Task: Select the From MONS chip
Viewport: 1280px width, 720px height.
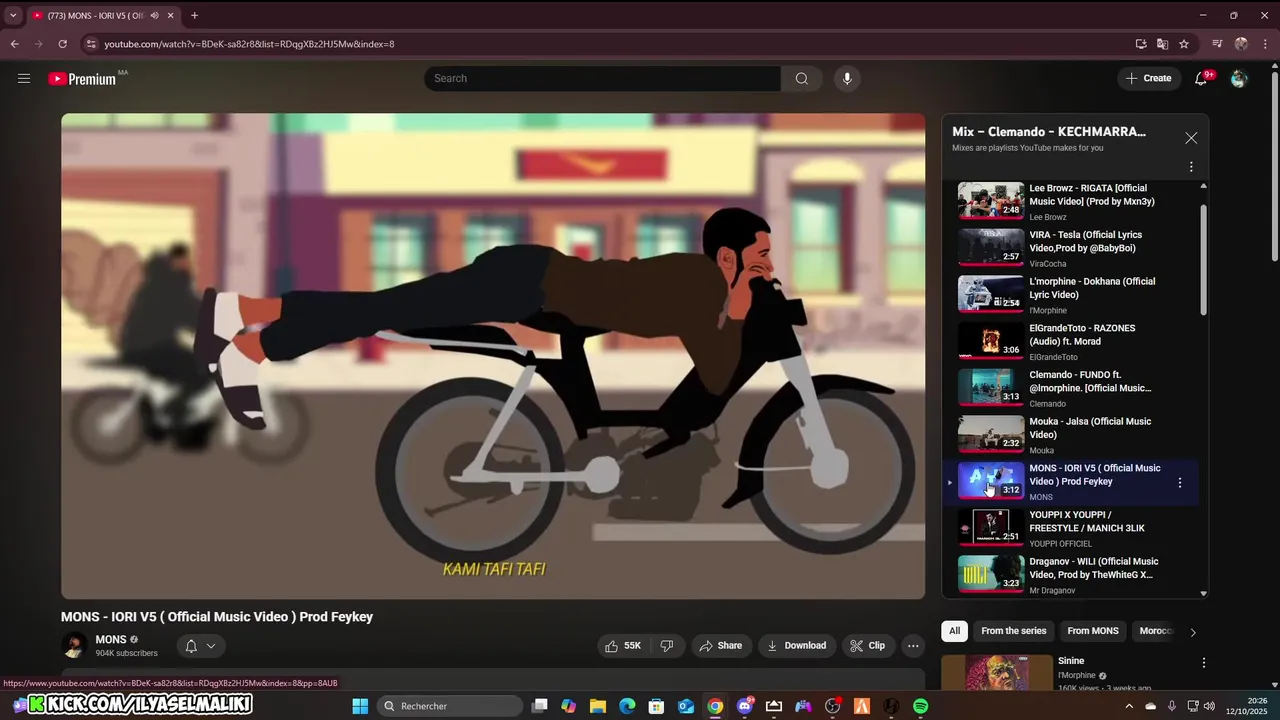Action: tap(1093, 631)
